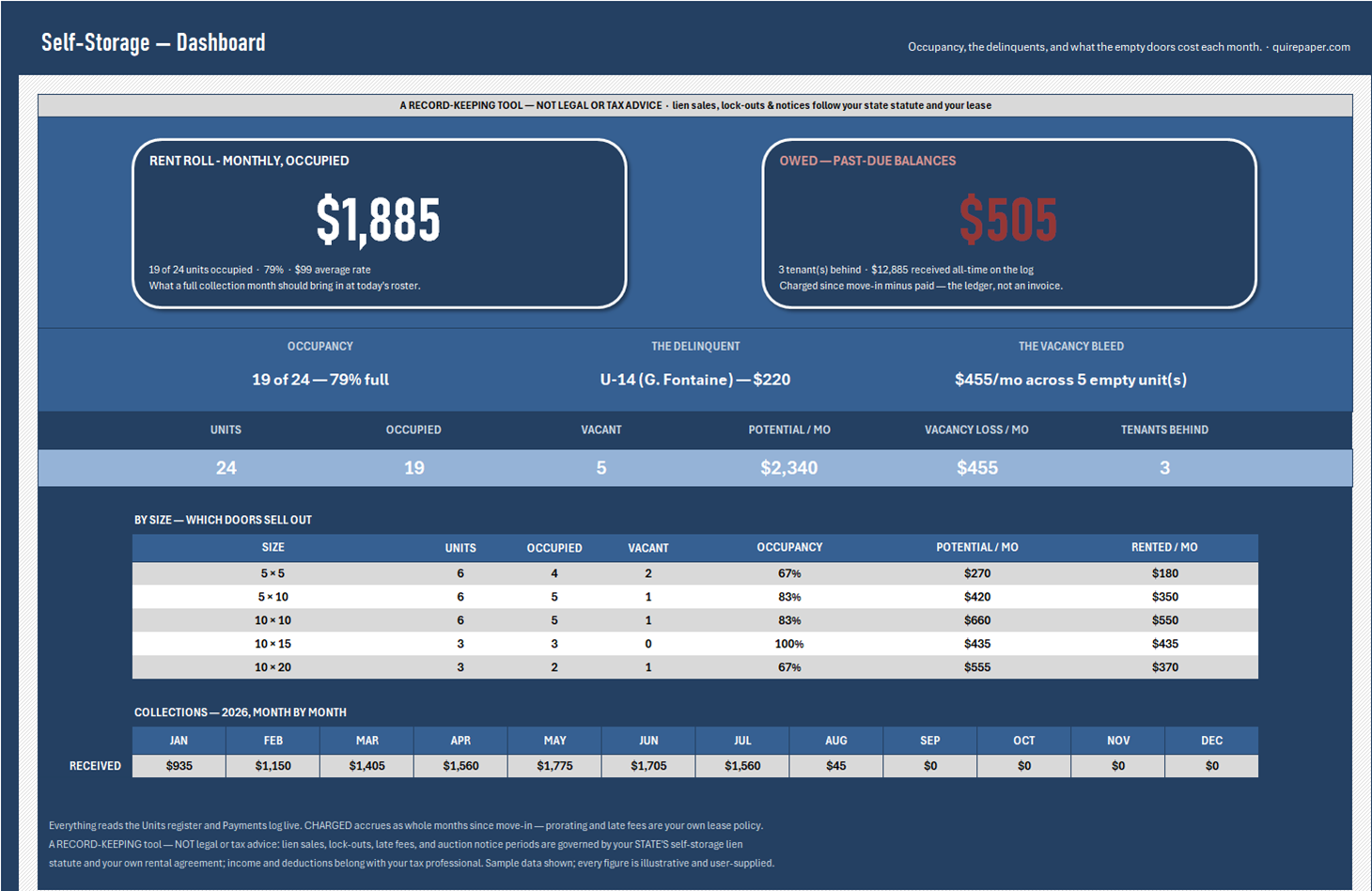Click the SEP month header
This screenshot has height=891, width=1372.
point(930,741)
